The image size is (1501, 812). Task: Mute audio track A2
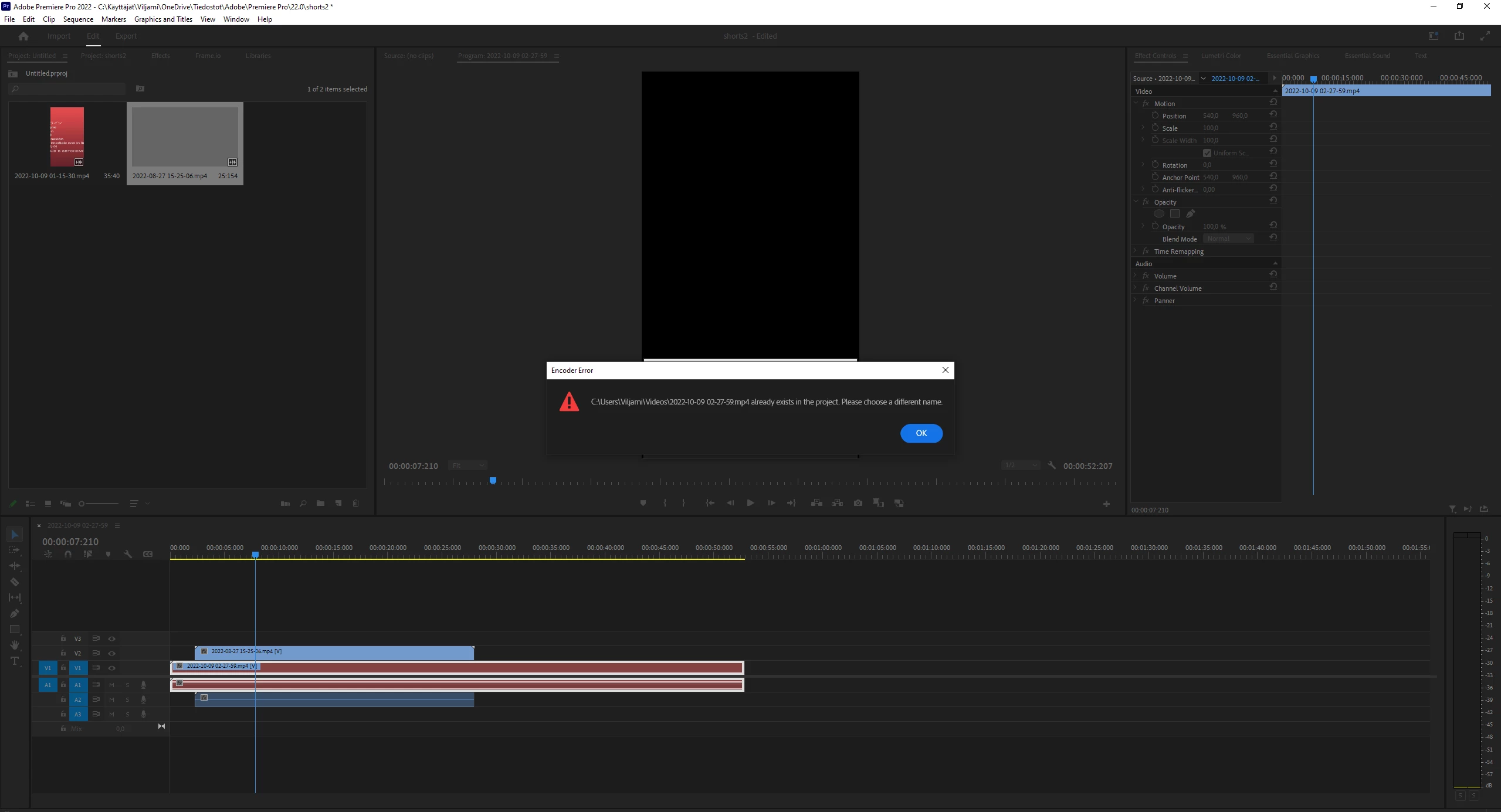[111, 699]
